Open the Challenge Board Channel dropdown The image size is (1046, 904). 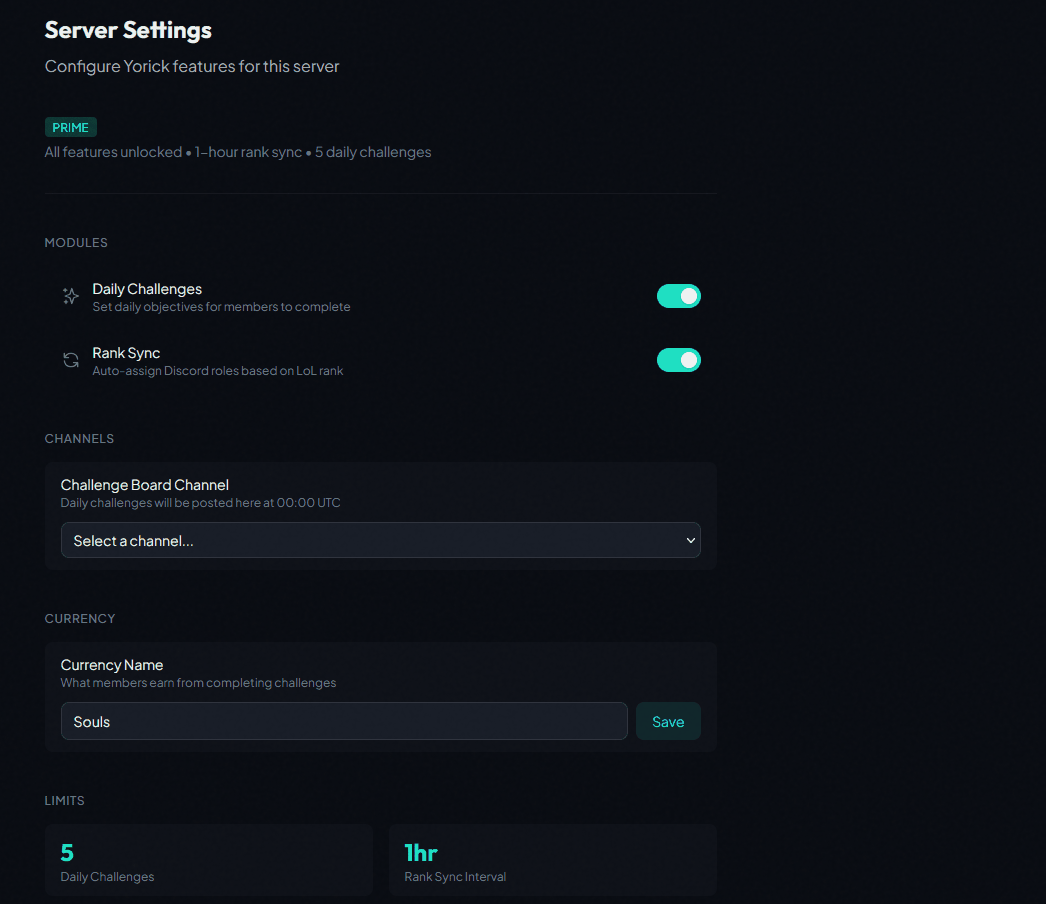[380, 539]
